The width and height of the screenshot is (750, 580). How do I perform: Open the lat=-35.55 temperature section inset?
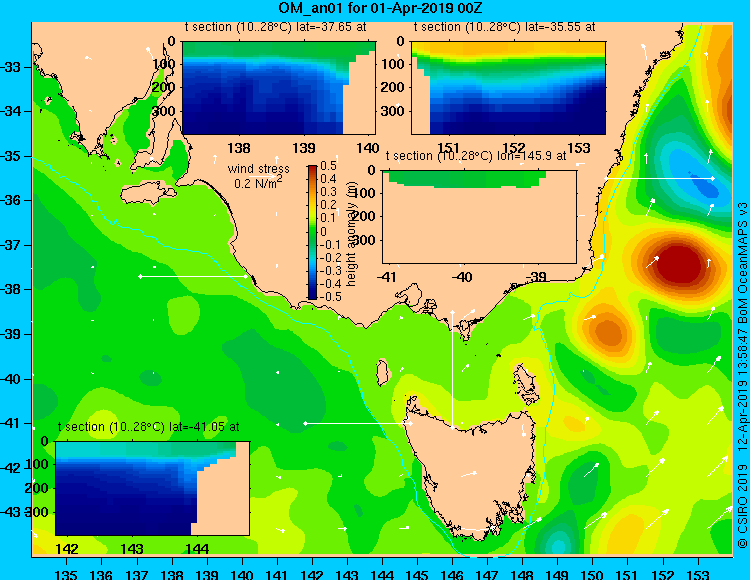pyautogui.click(x=508, y=88)
